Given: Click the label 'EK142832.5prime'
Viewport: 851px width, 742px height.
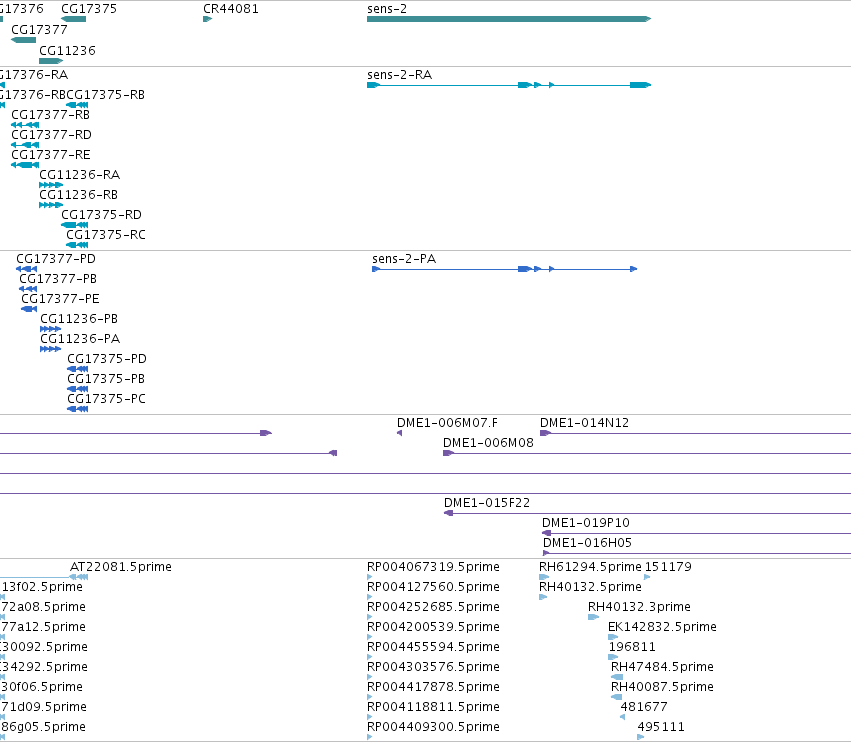Looking at the screenshot, I should pos(662,627).
